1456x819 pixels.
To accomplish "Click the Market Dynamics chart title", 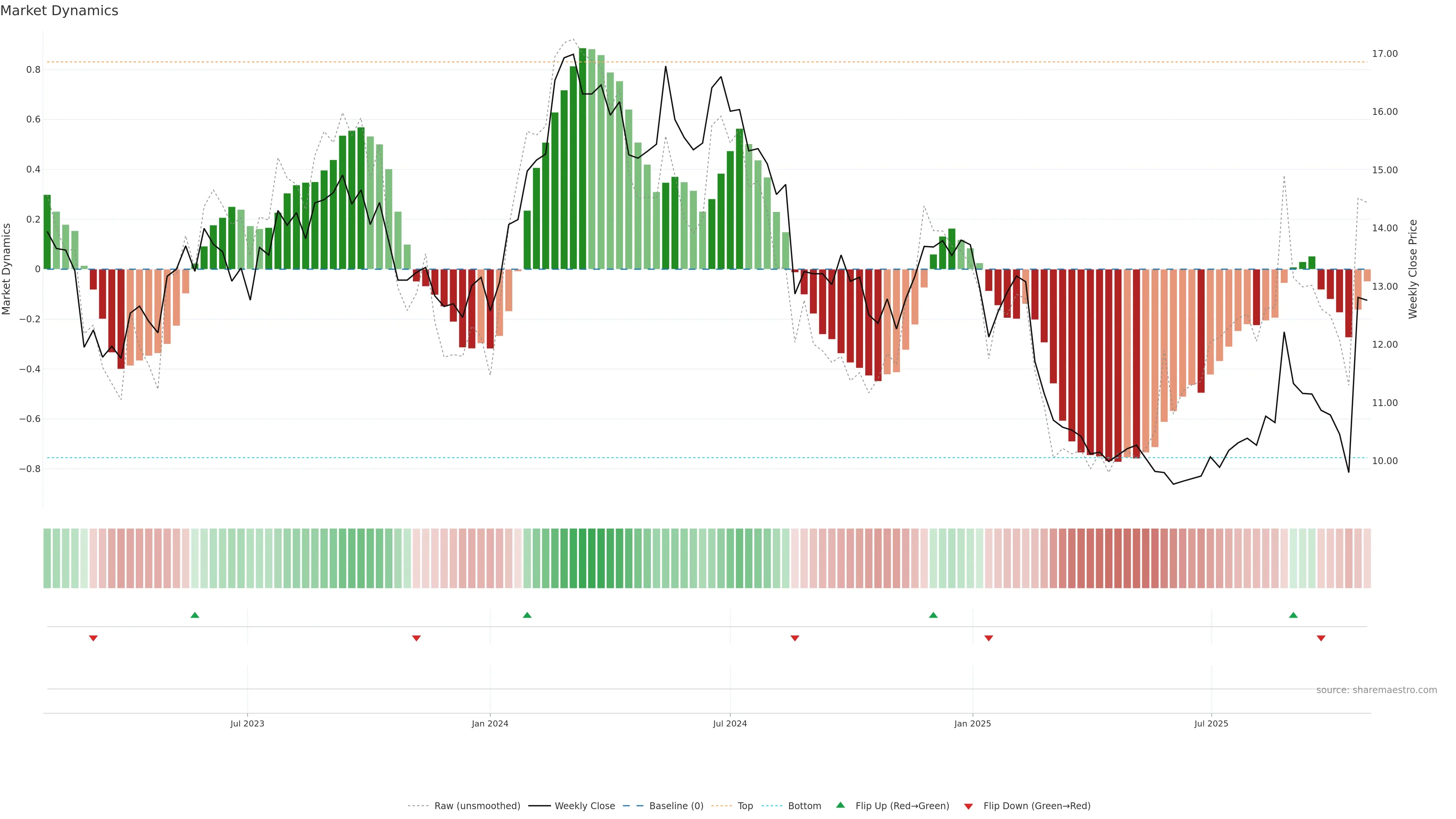I will (60, 11).
